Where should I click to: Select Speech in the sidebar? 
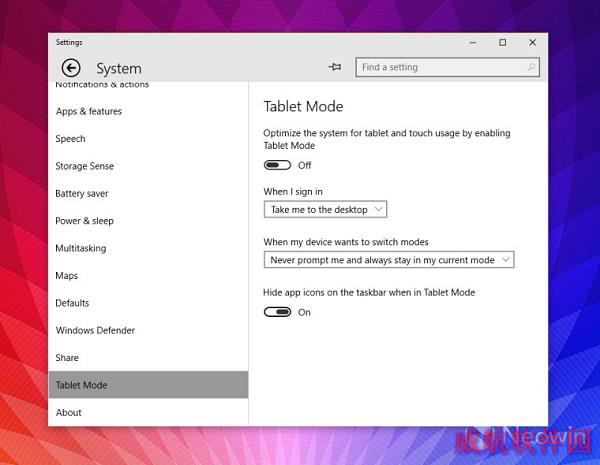[148, 139]
